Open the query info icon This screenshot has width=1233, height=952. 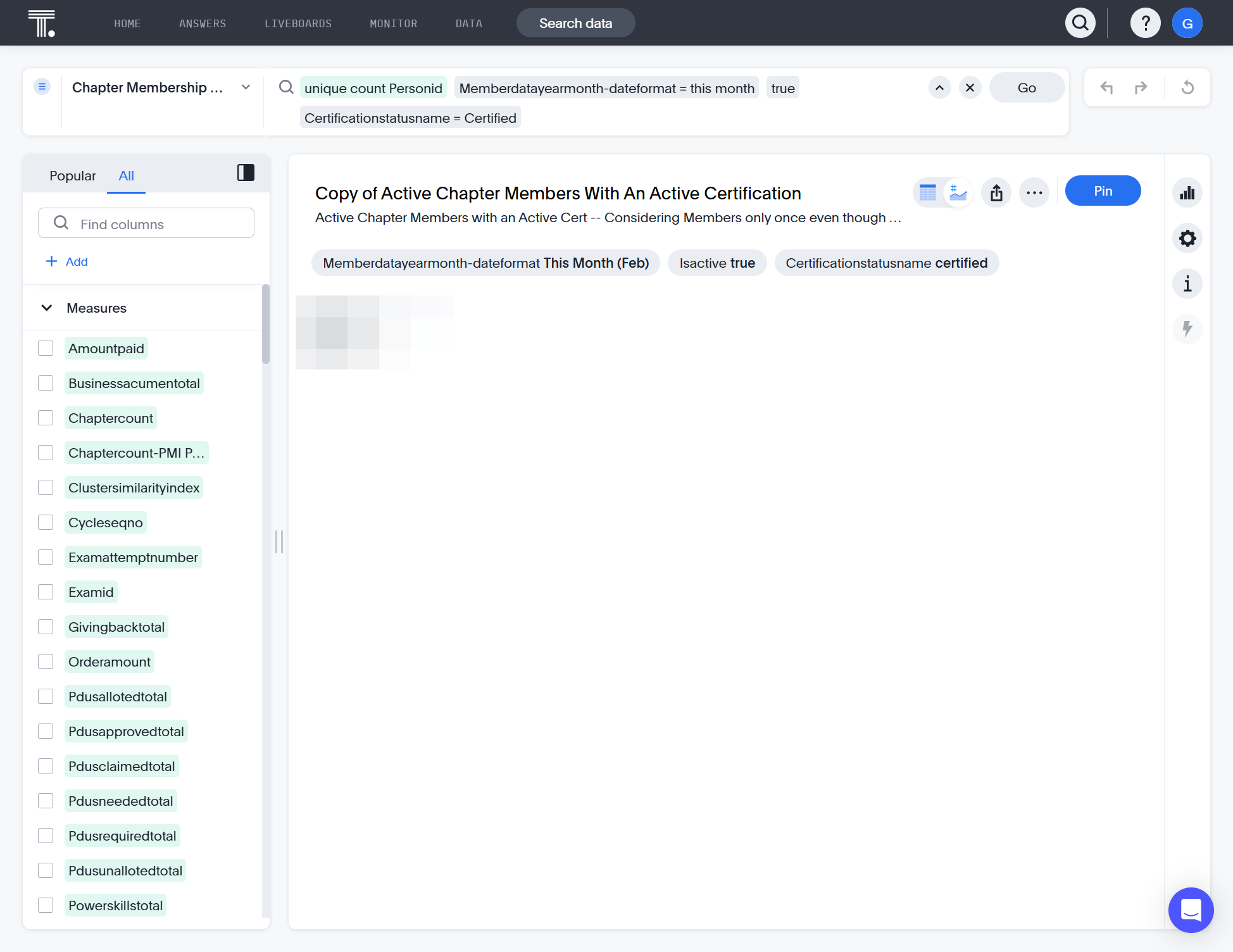(1187, 284)
